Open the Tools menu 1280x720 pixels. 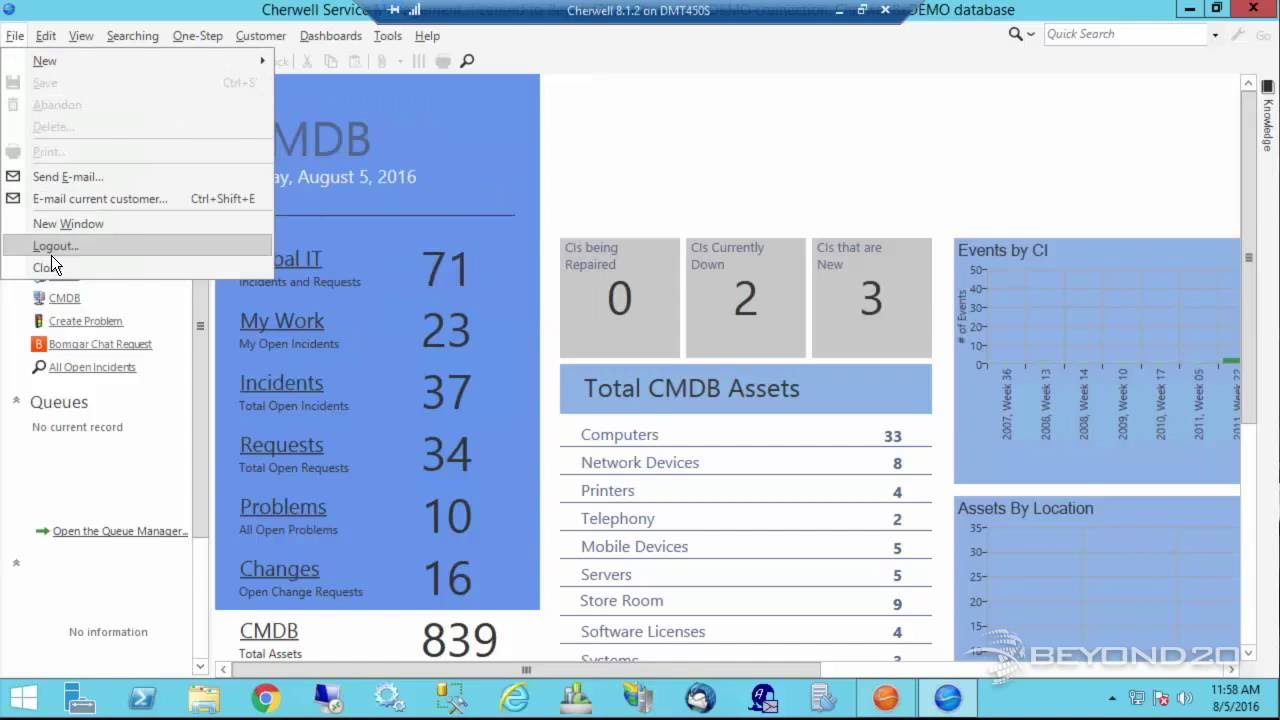point(387,36)
